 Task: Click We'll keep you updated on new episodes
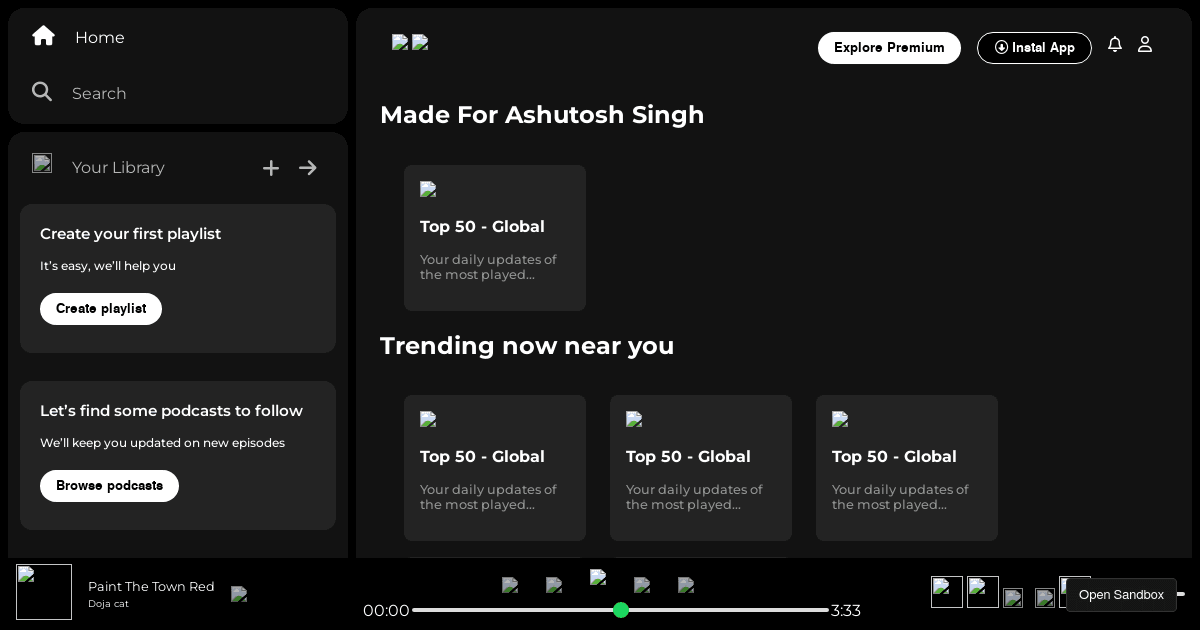click(x=162, y=443)
